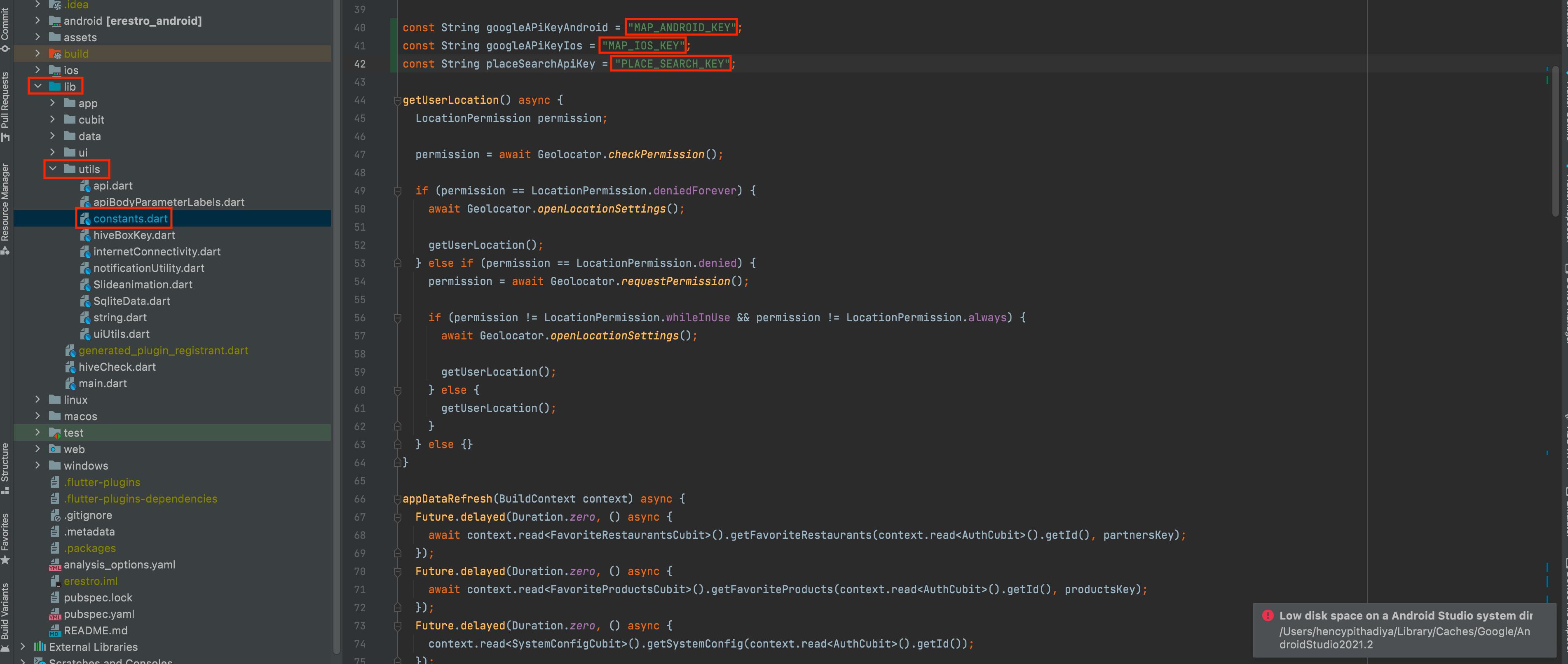
Task: Click the apiBodyParameterLabels.dart file icon
Action: [84, 202]
